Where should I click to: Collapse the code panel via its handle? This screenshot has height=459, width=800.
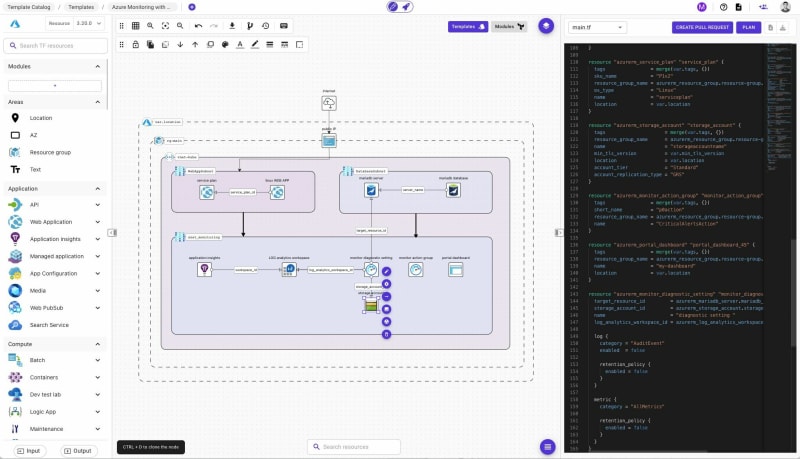[559, 233]
